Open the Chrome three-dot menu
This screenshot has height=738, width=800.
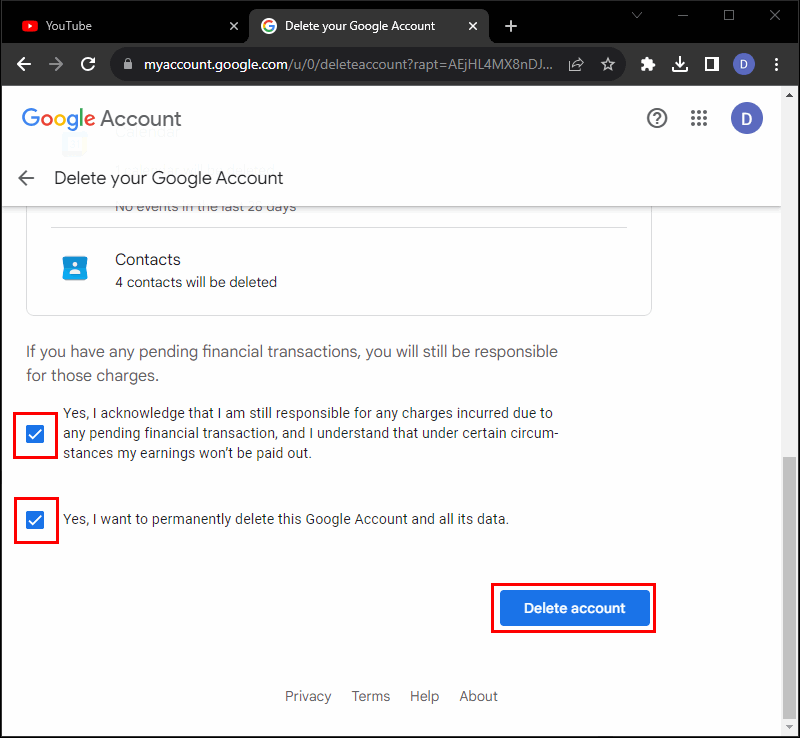click(776, 64)
